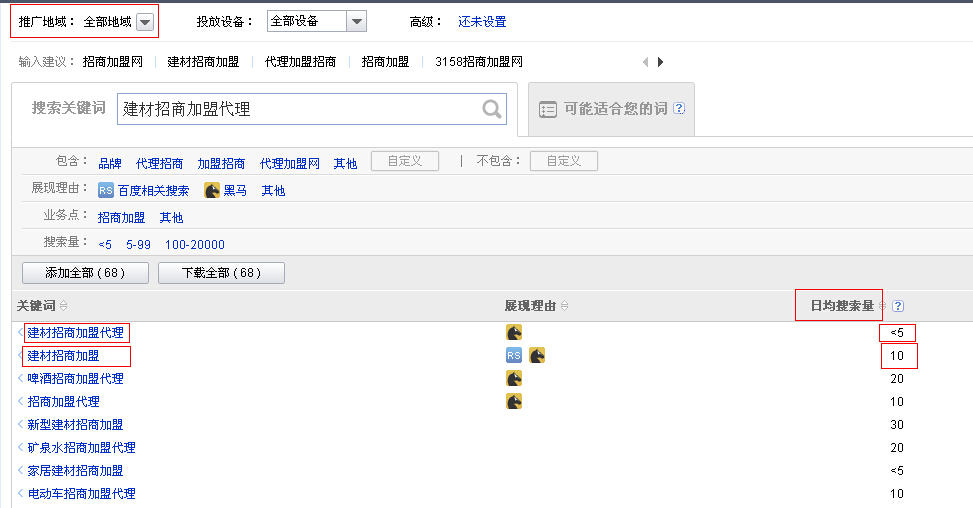Click keyword 矿泉水招商加盟代理 in results
Viewport: 973px width, 508px height.
click(x=81, y=447)
